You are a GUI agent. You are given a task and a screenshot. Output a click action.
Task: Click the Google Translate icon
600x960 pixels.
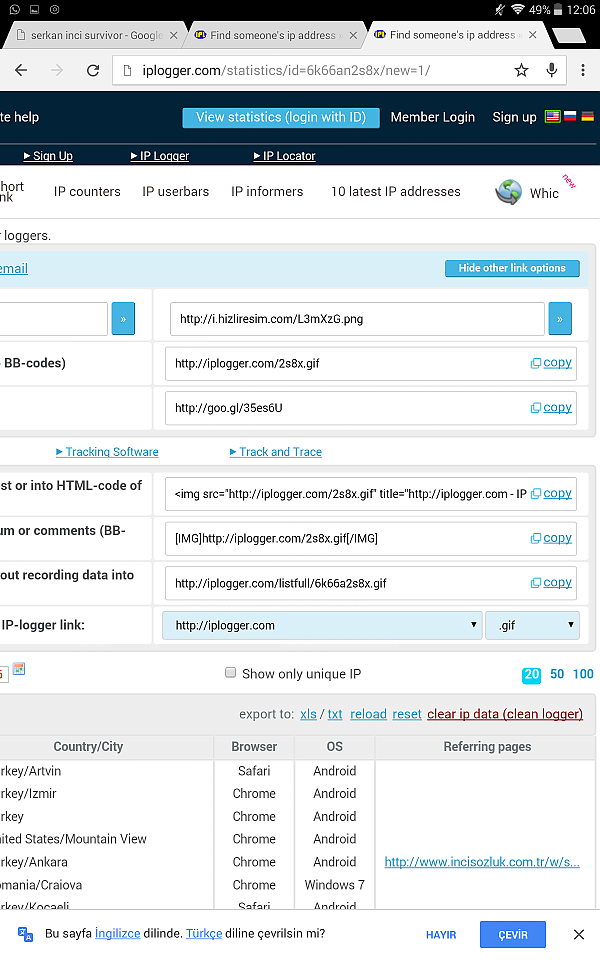(x=25, y=934)
